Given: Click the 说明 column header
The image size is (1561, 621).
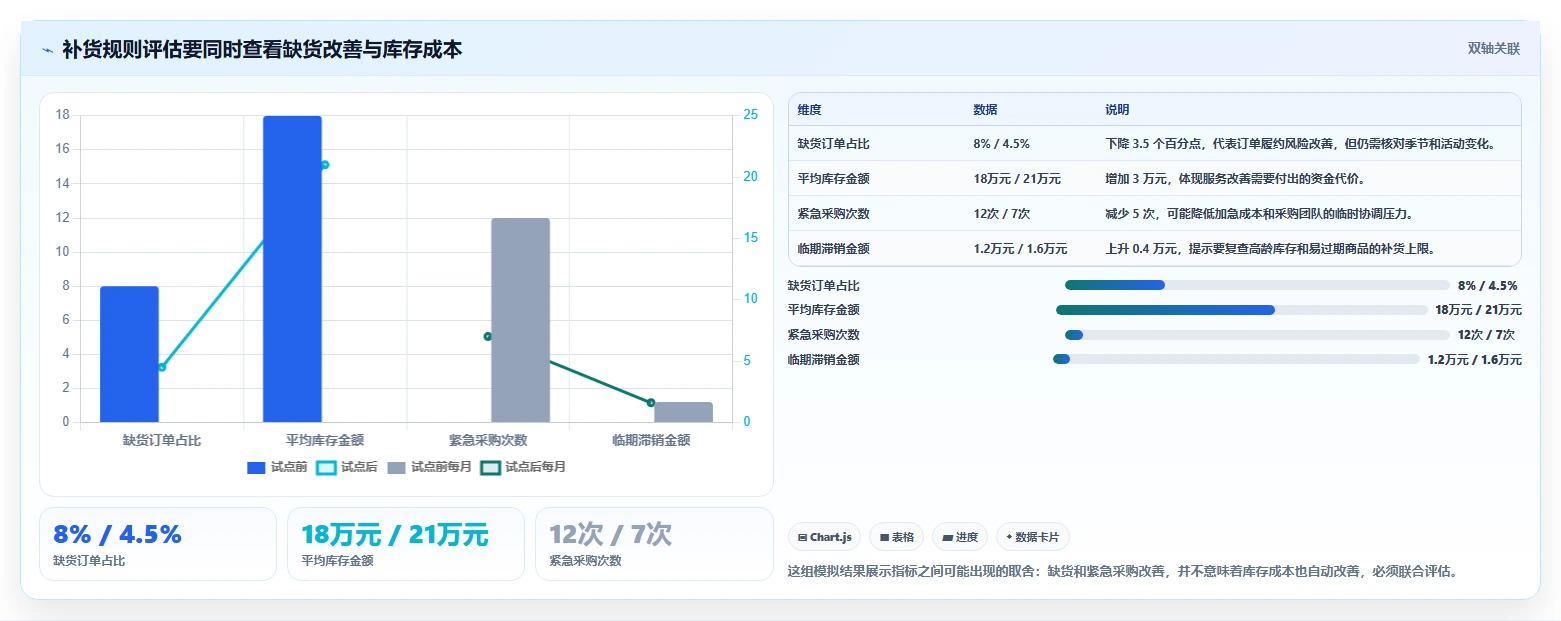Looking at the screenshot, I should [1117, 110].
